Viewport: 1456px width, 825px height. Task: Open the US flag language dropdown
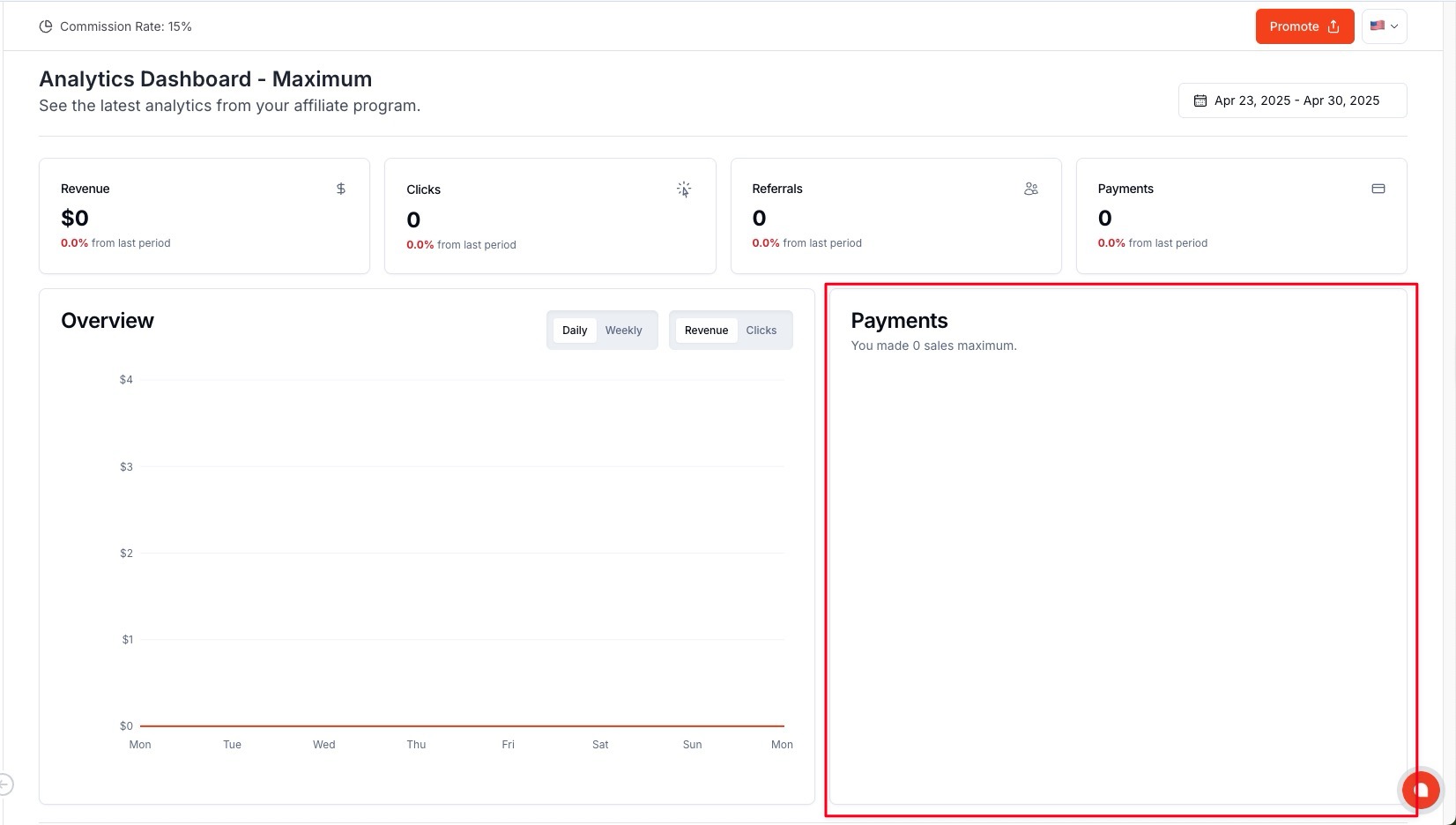tap(1384, 26)
